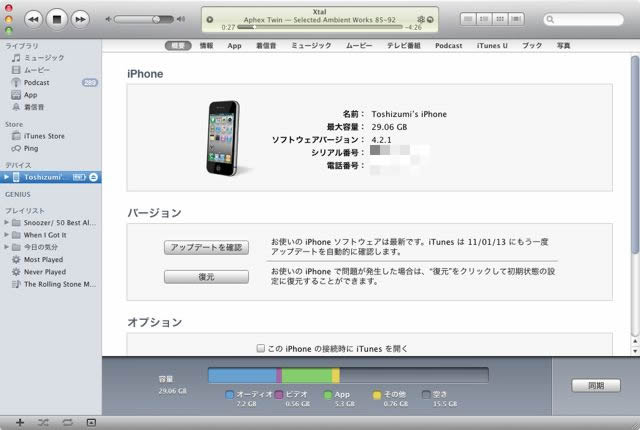640x430 pixels.
Task: Switch to album list view icon
Action: pos(484,19)
